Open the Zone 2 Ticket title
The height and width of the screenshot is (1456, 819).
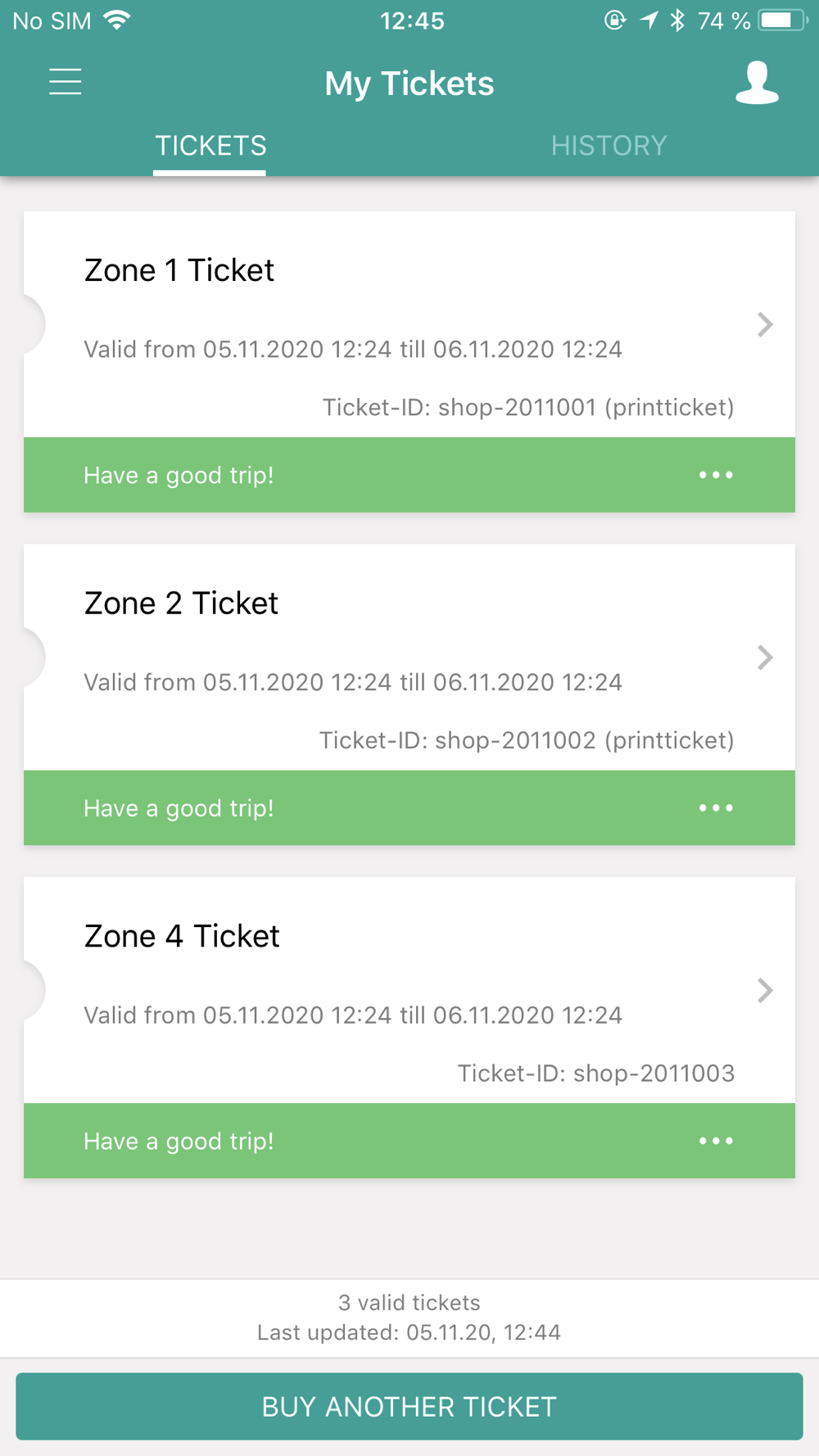181,604
